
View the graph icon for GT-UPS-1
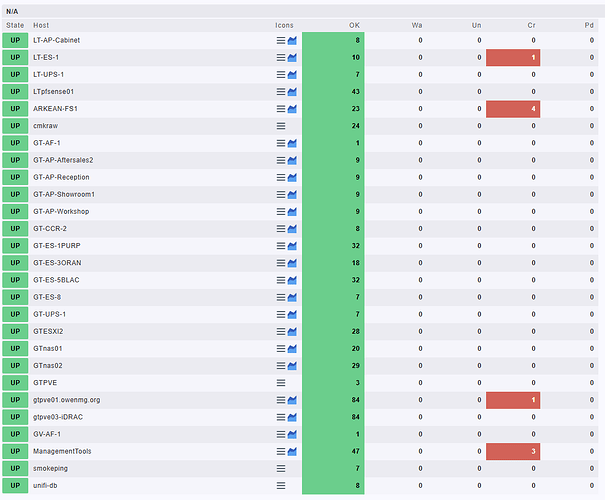click(293, 314)
